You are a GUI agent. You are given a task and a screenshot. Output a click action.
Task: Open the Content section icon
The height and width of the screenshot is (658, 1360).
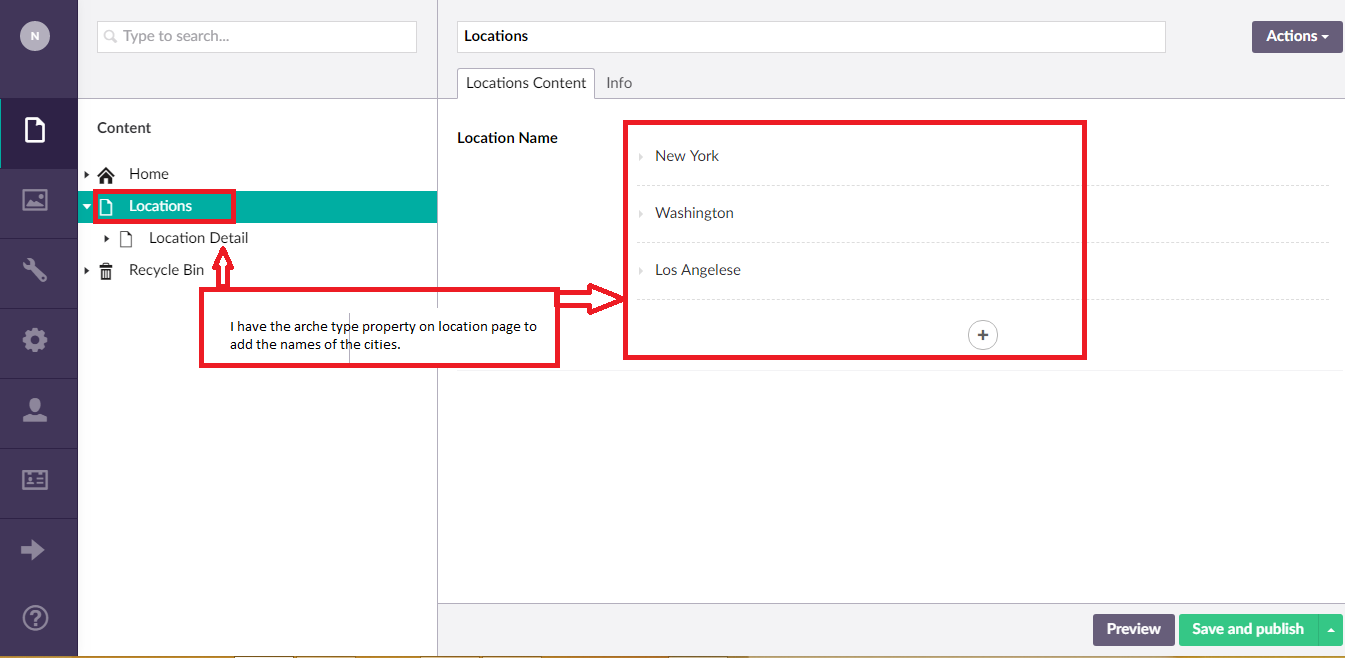coord(35,131)
